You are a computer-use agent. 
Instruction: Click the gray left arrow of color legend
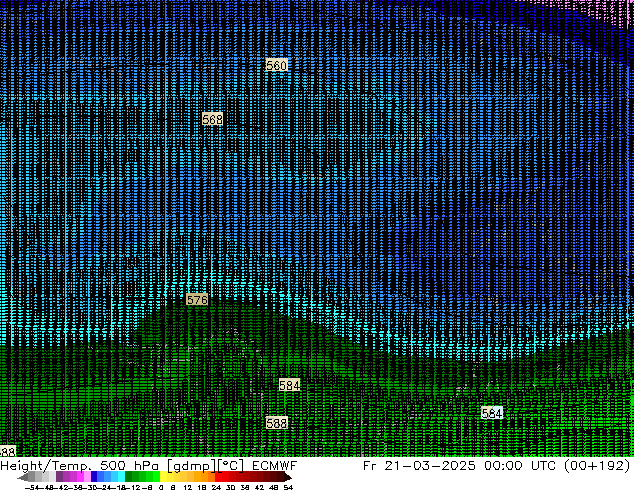tap(22, 478)
